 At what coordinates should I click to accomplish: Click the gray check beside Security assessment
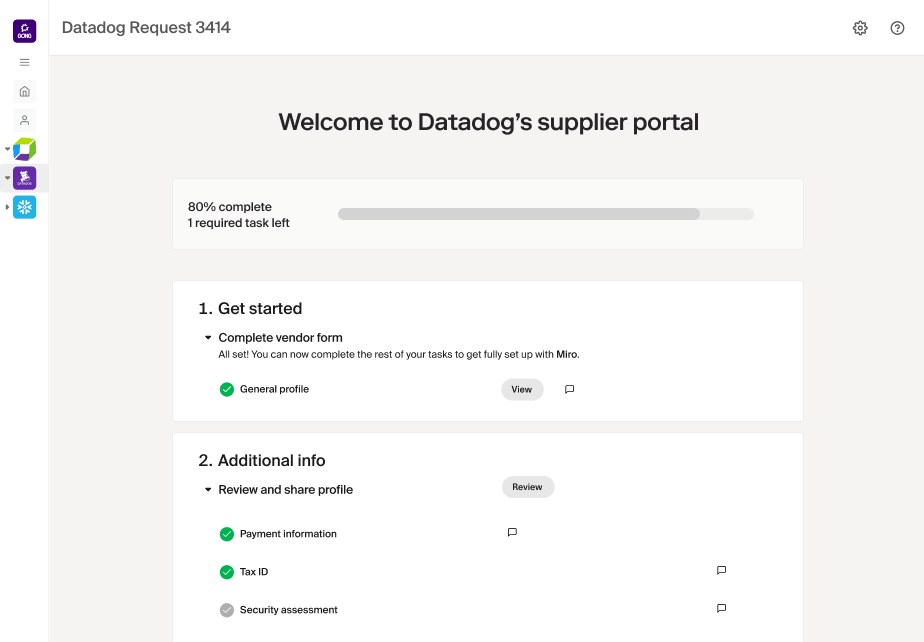(227, 610)
